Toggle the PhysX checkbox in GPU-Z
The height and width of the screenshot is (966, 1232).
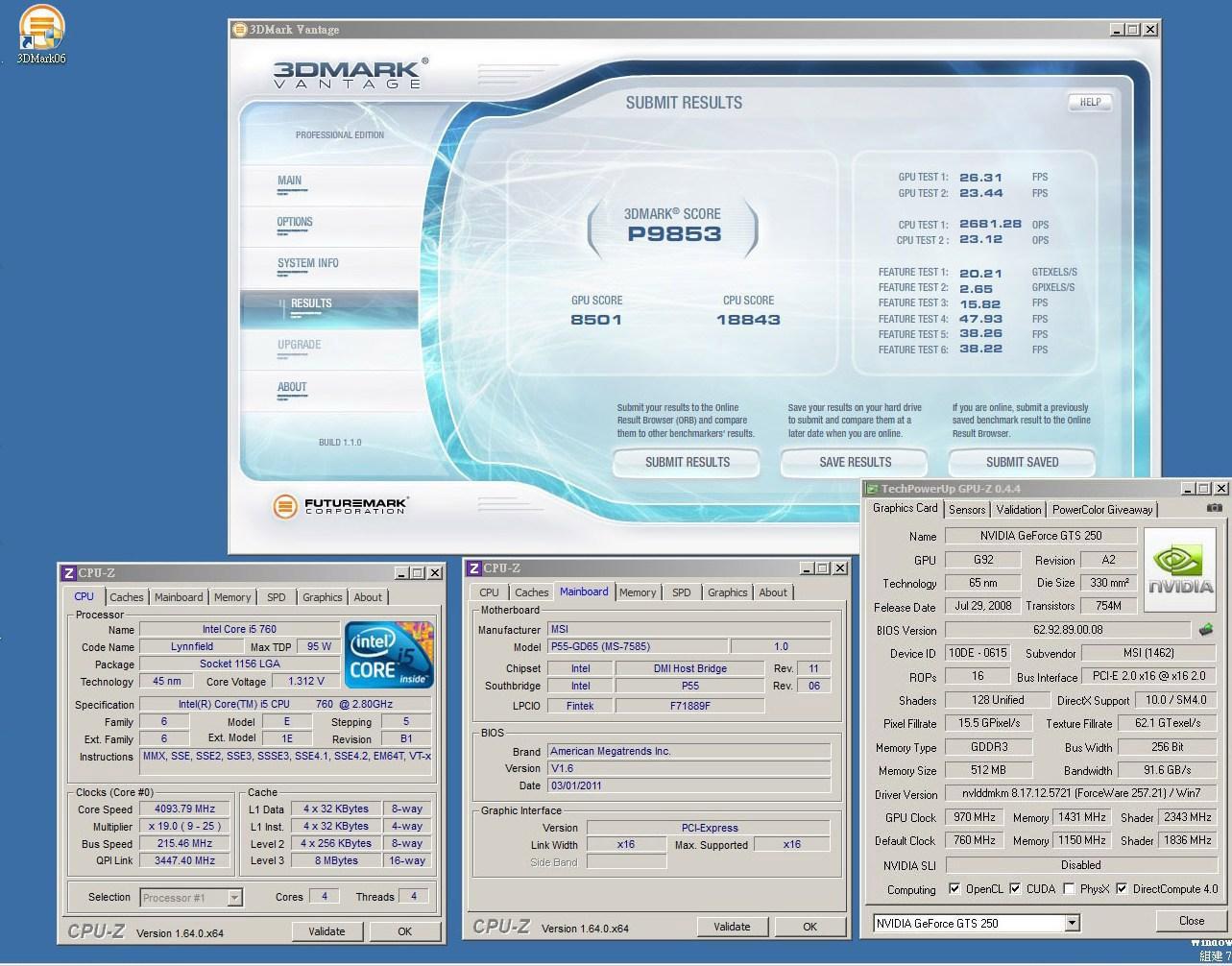click(x=1069, y=888)
